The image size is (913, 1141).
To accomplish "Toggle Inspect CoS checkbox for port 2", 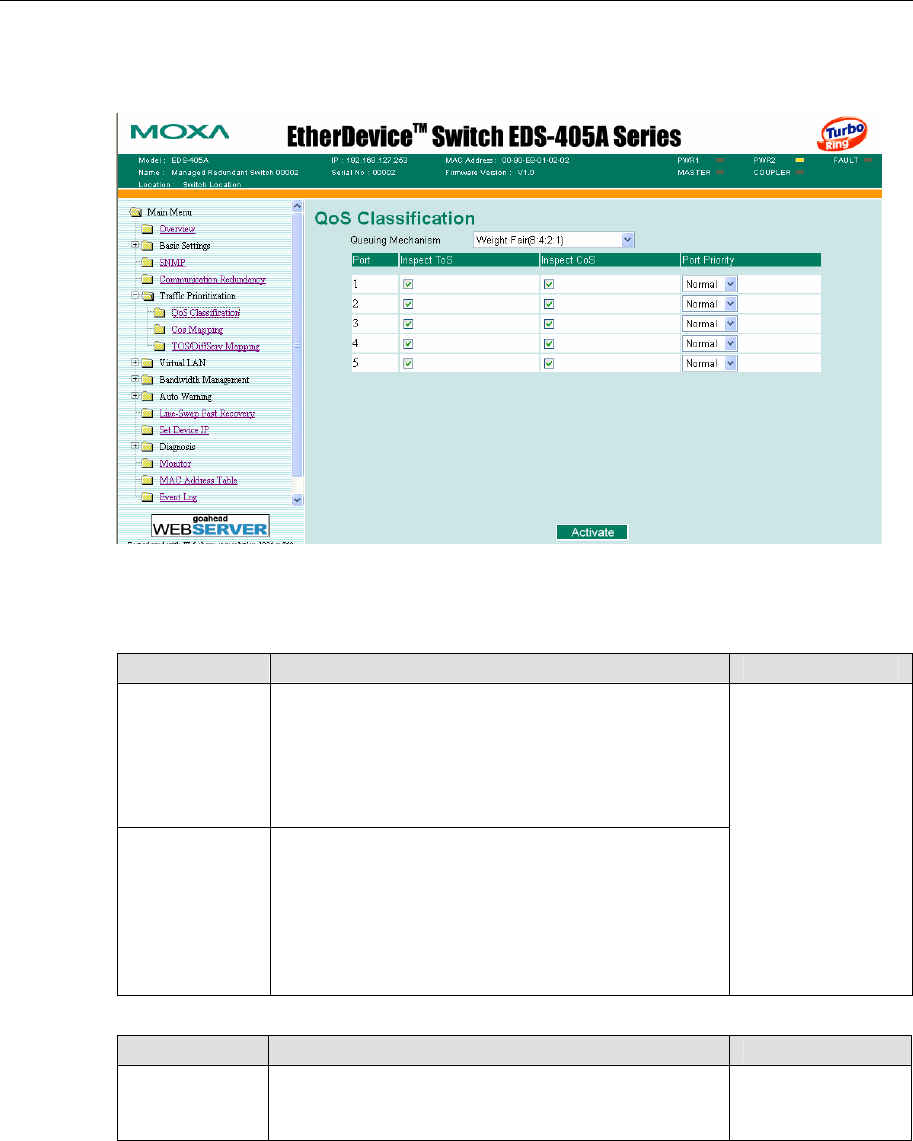I will pos(549,304).
